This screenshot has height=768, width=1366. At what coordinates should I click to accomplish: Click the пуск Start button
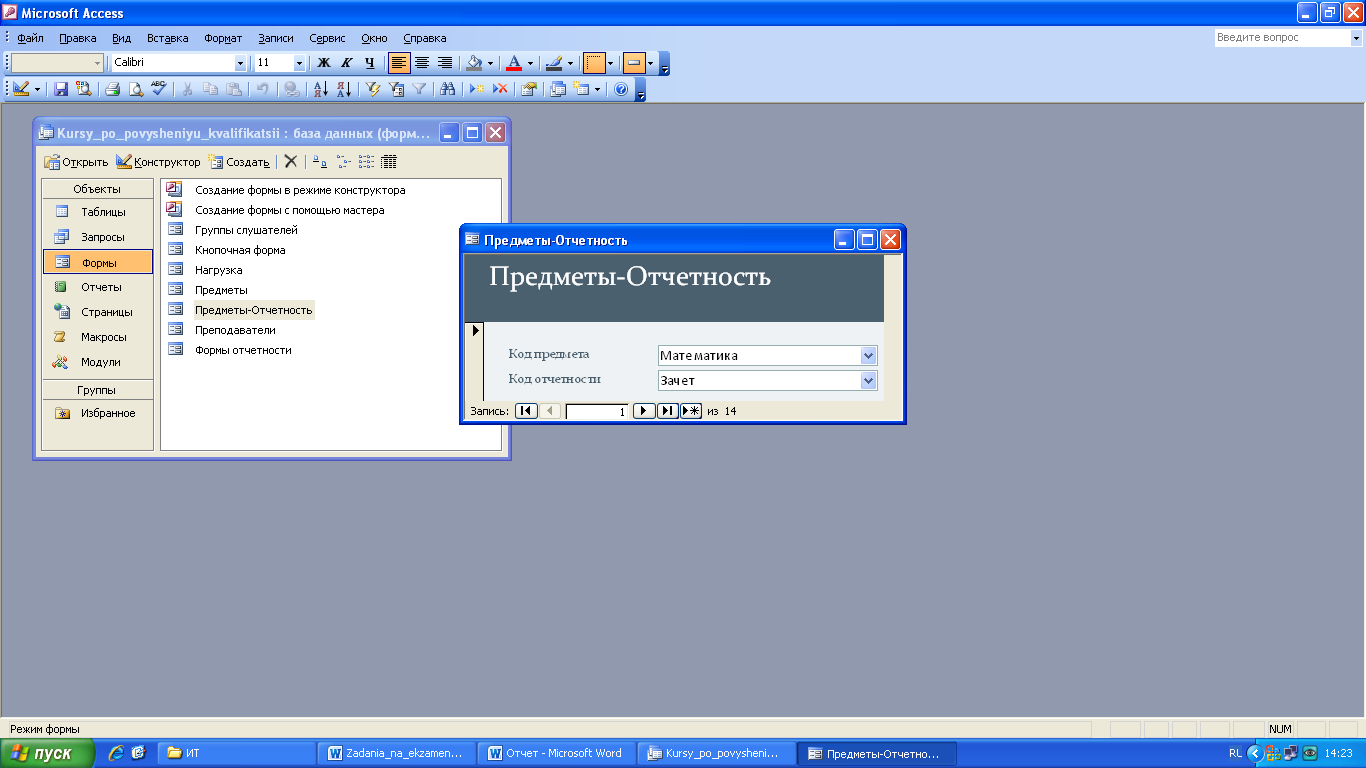tap(47, 753)
